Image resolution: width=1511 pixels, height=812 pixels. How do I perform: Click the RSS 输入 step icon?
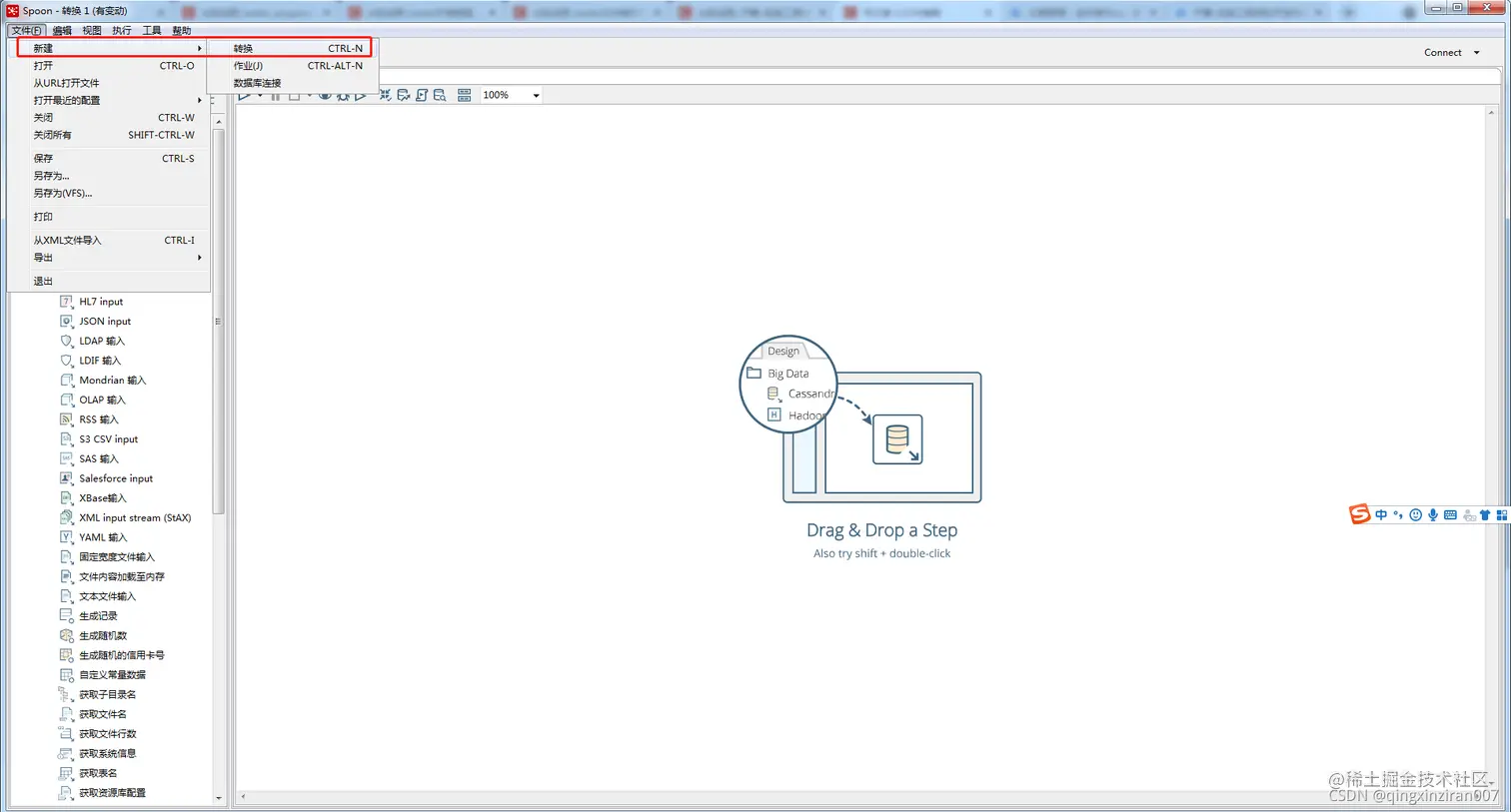tap(66, 418)
